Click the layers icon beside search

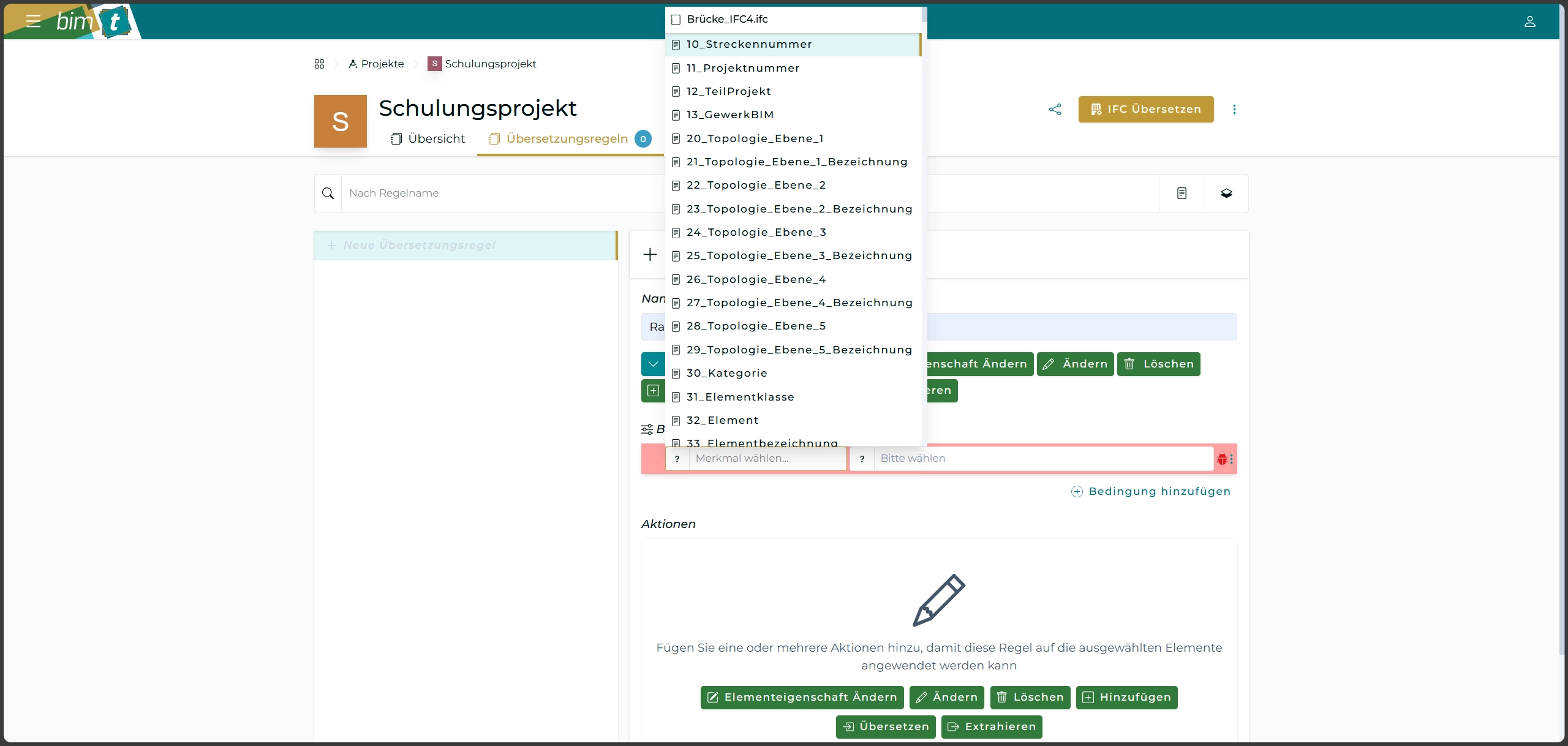[1226, 194]
